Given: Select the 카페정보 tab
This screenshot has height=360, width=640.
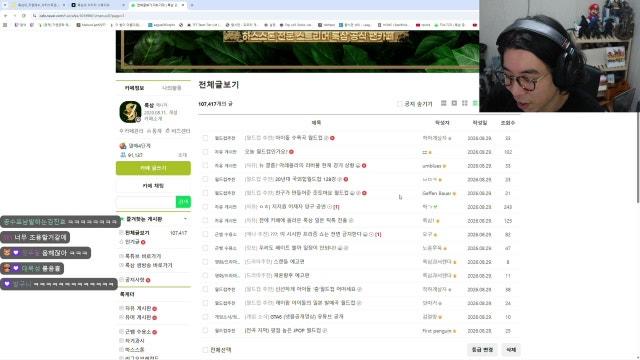Looking at the screenshot, I should point(134,88).
